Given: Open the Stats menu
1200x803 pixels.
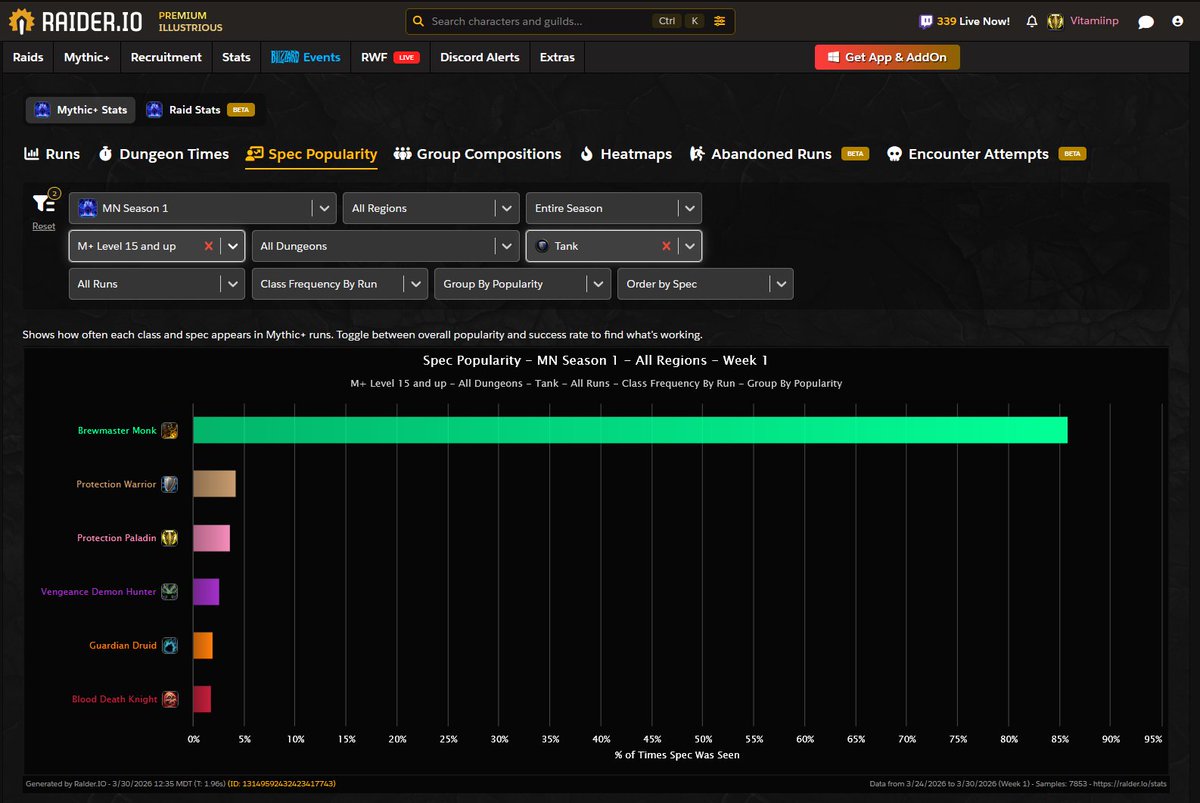Looking at the screenshot, I should coord(236,57).
